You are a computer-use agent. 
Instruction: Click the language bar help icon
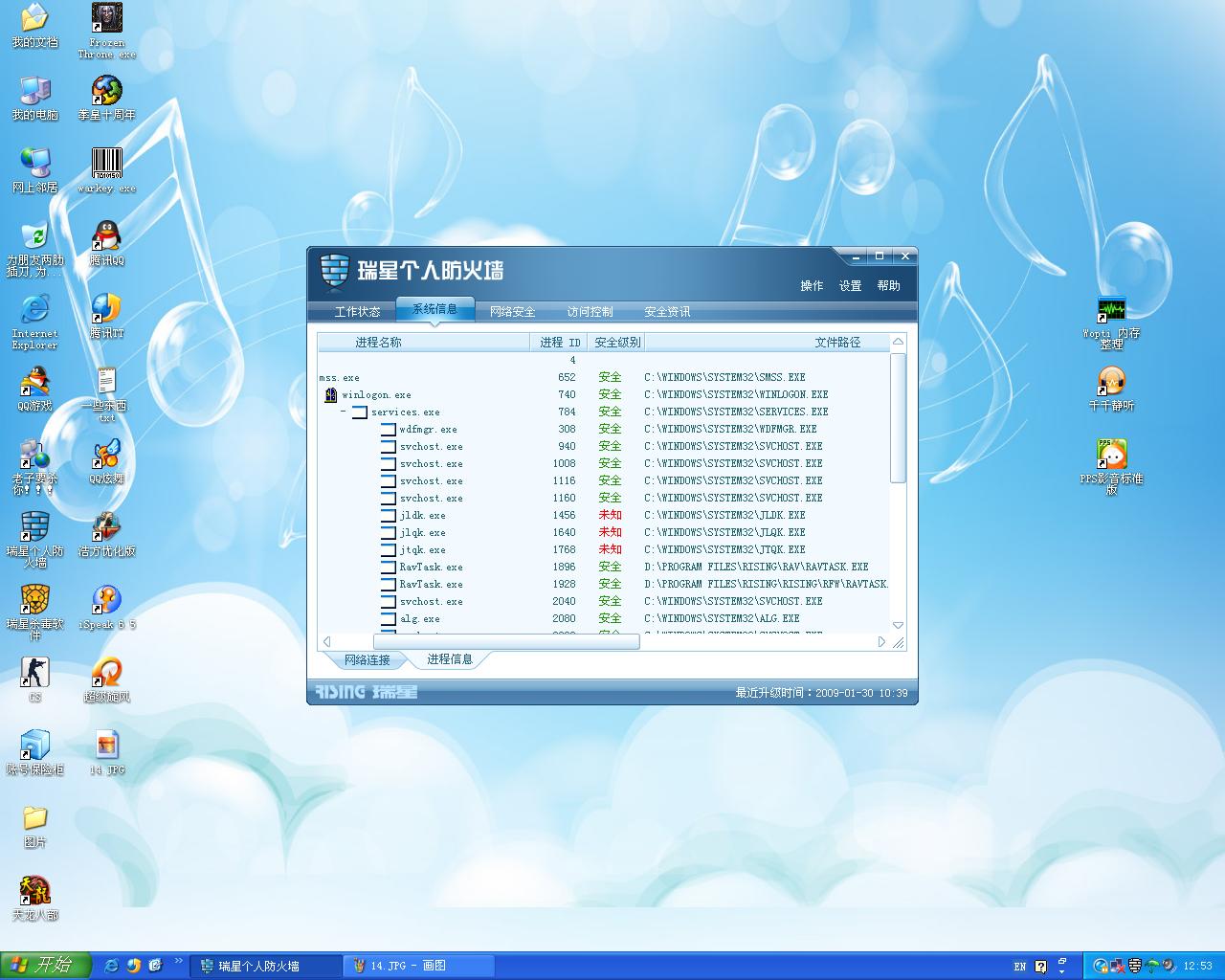click(x=1041, y=967)
